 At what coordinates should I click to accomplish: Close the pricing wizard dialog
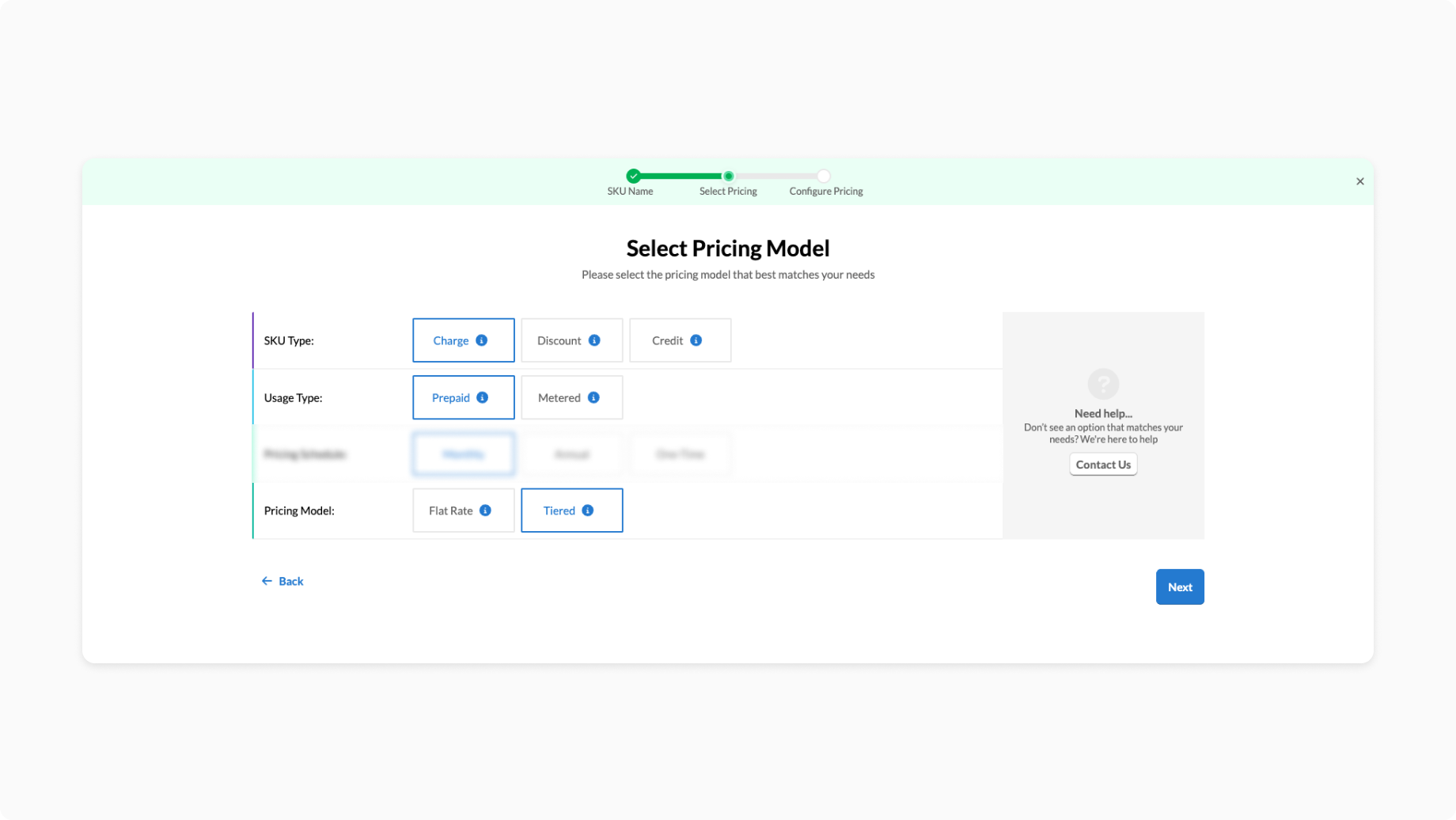[x=1359, y=181]
